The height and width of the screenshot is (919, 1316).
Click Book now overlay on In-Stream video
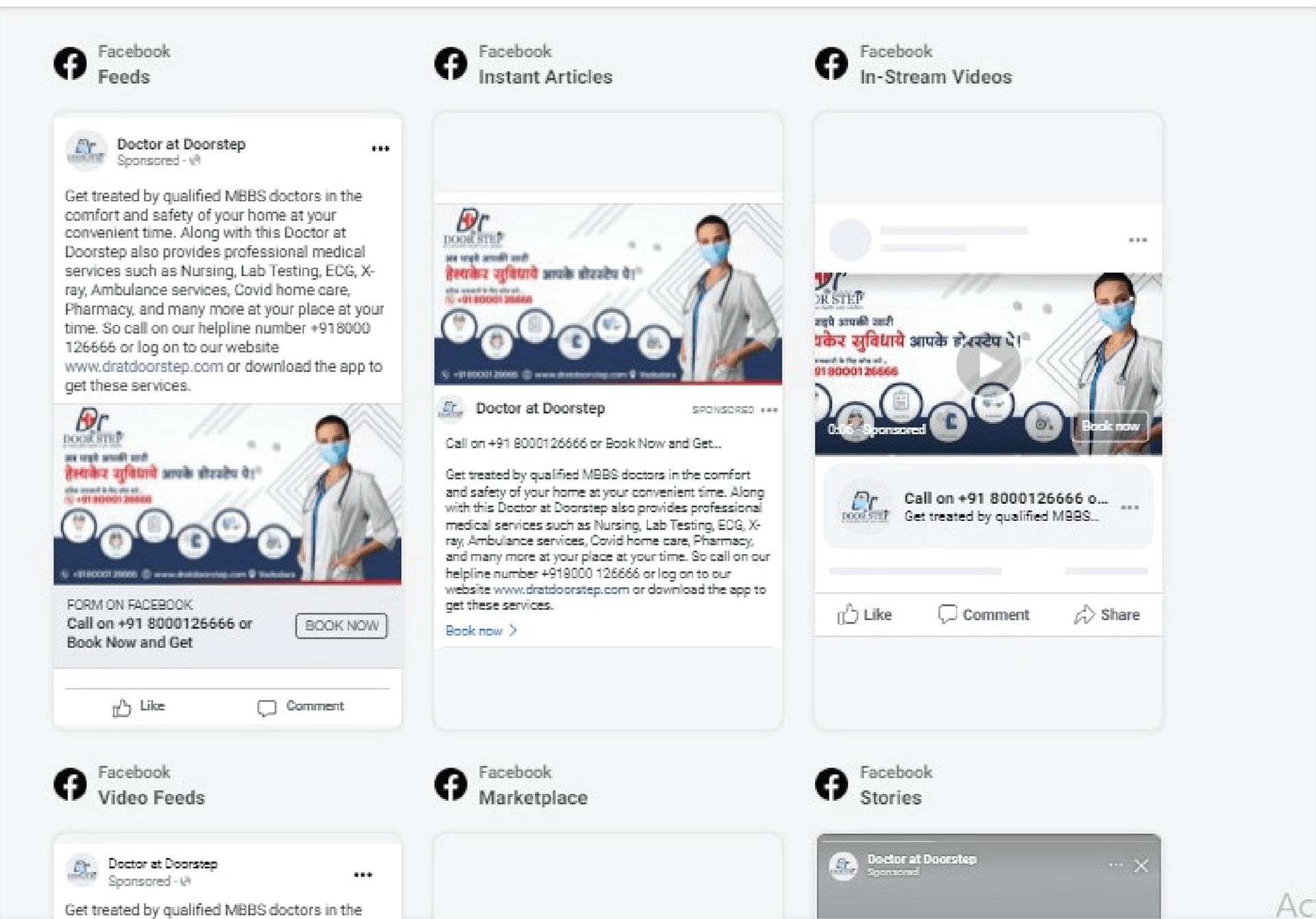coord(1110,426)
